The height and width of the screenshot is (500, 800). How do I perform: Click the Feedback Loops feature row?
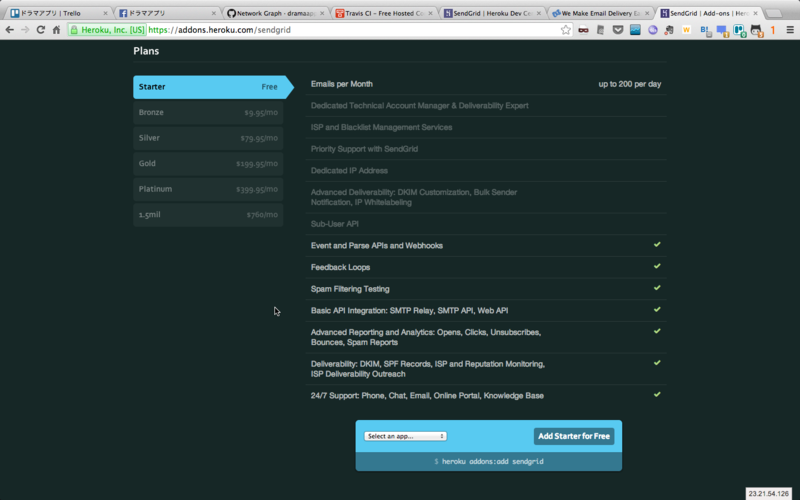pos(486,267)
